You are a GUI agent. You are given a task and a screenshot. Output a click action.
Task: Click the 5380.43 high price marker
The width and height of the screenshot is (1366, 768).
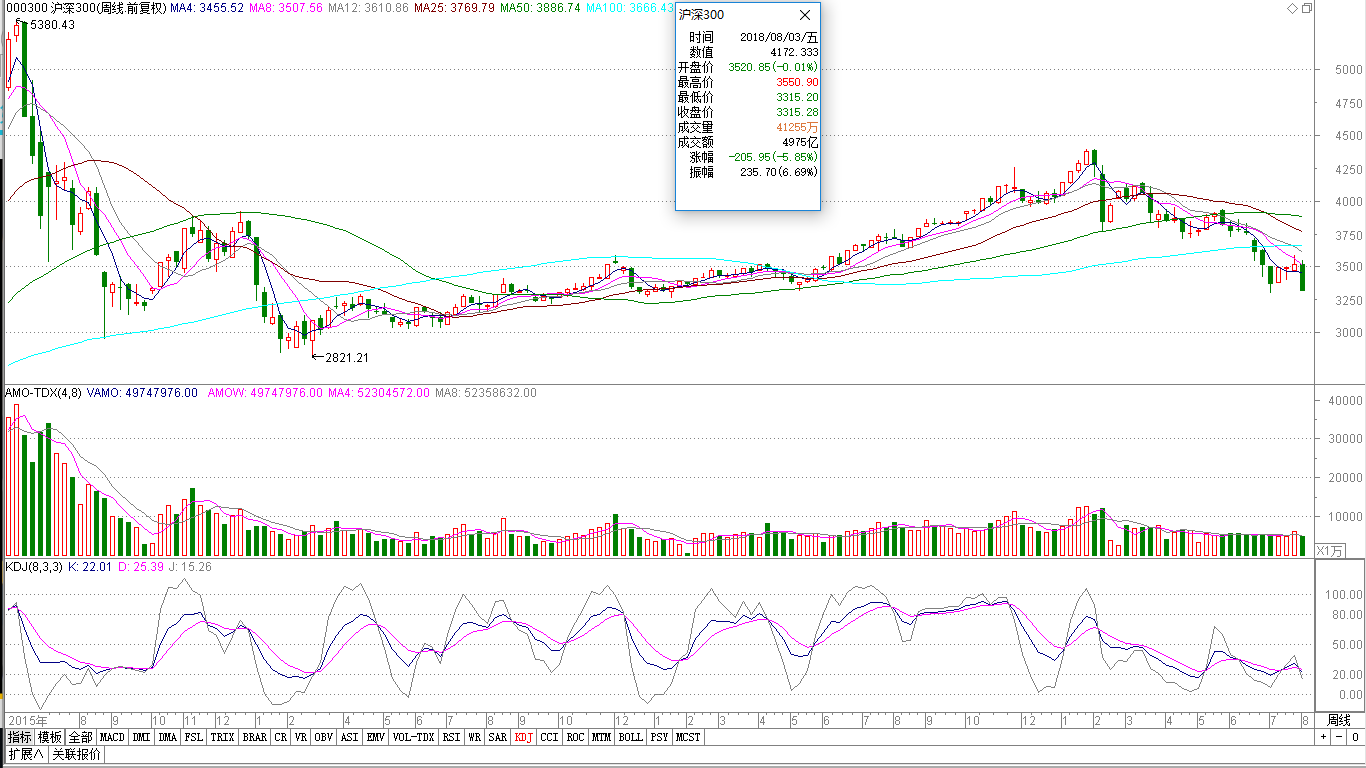click(52, 25)
